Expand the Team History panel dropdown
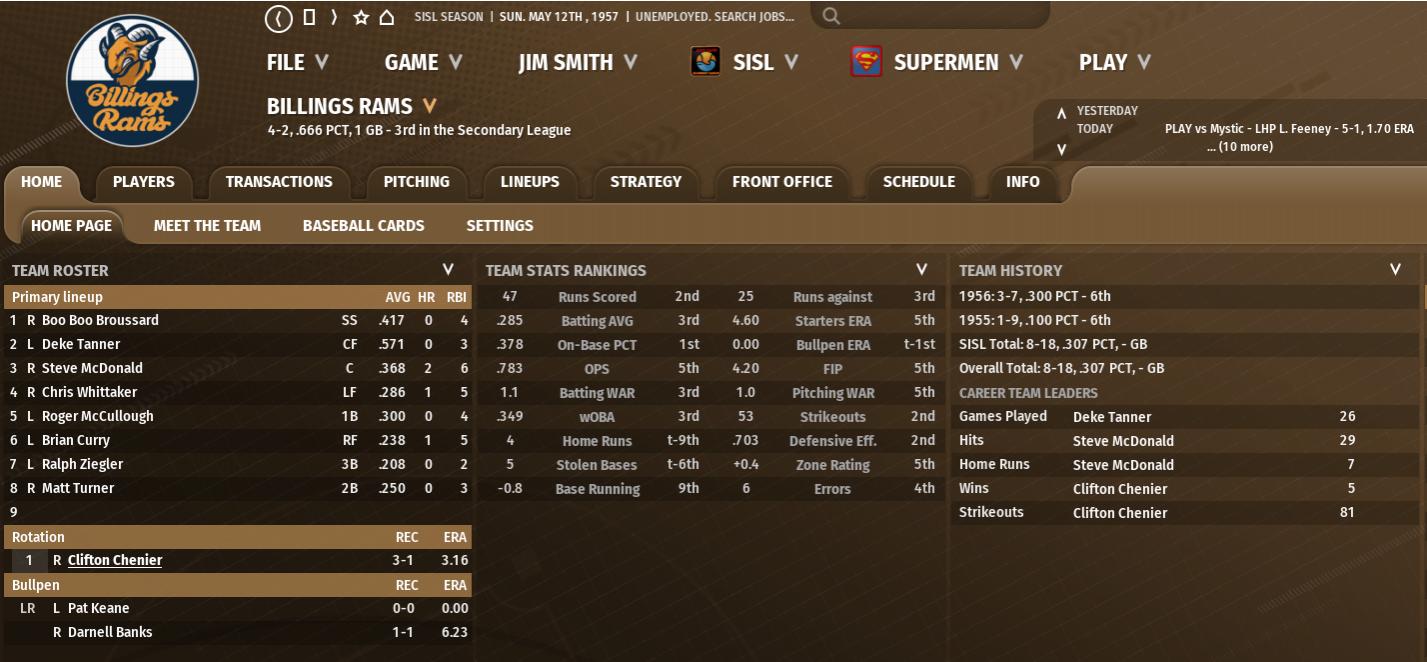 1395,270
